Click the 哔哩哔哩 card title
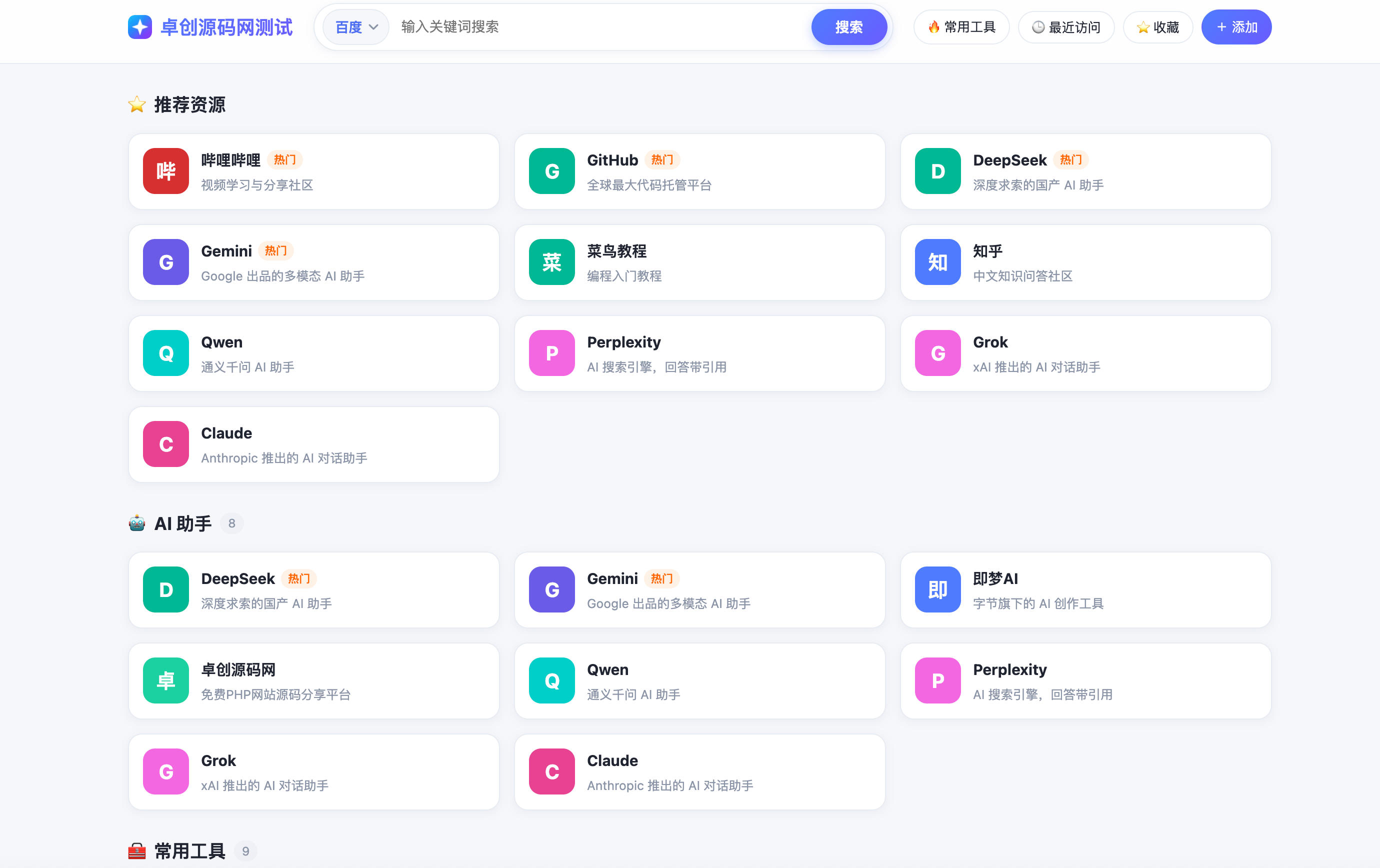Screen dimensions: 1380x868 coord(230,160)
